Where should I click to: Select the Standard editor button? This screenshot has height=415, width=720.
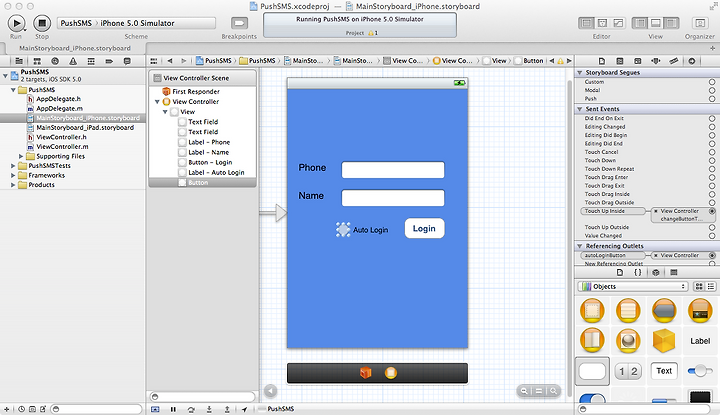586,23
